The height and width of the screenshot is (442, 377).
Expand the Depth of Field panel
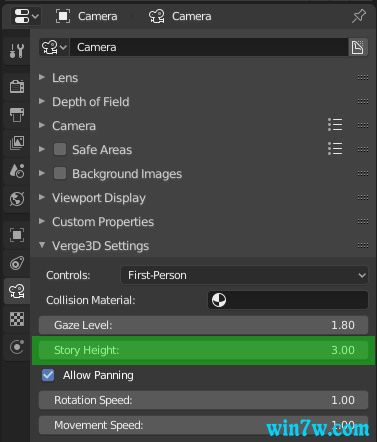pyautogui.click(x=42, y=101)
